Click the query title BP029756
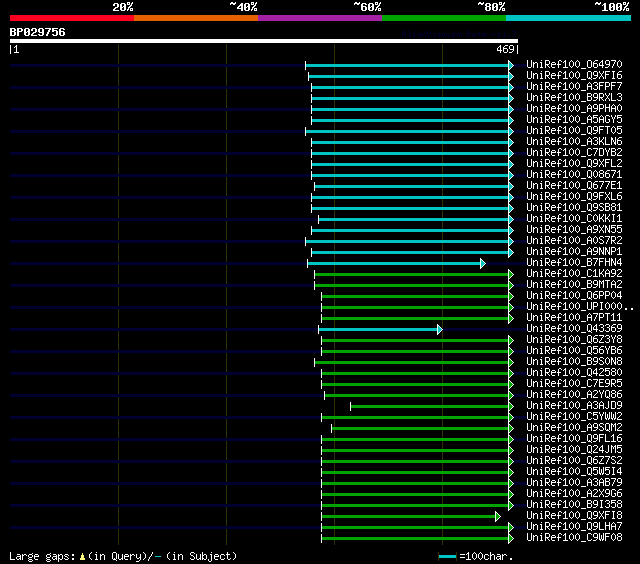640x564 pixels. (x=38, y=32)
